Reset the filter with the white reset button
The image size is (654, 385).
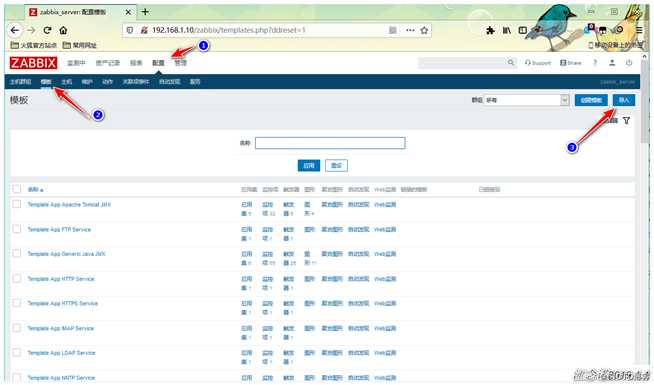(336, 166)
